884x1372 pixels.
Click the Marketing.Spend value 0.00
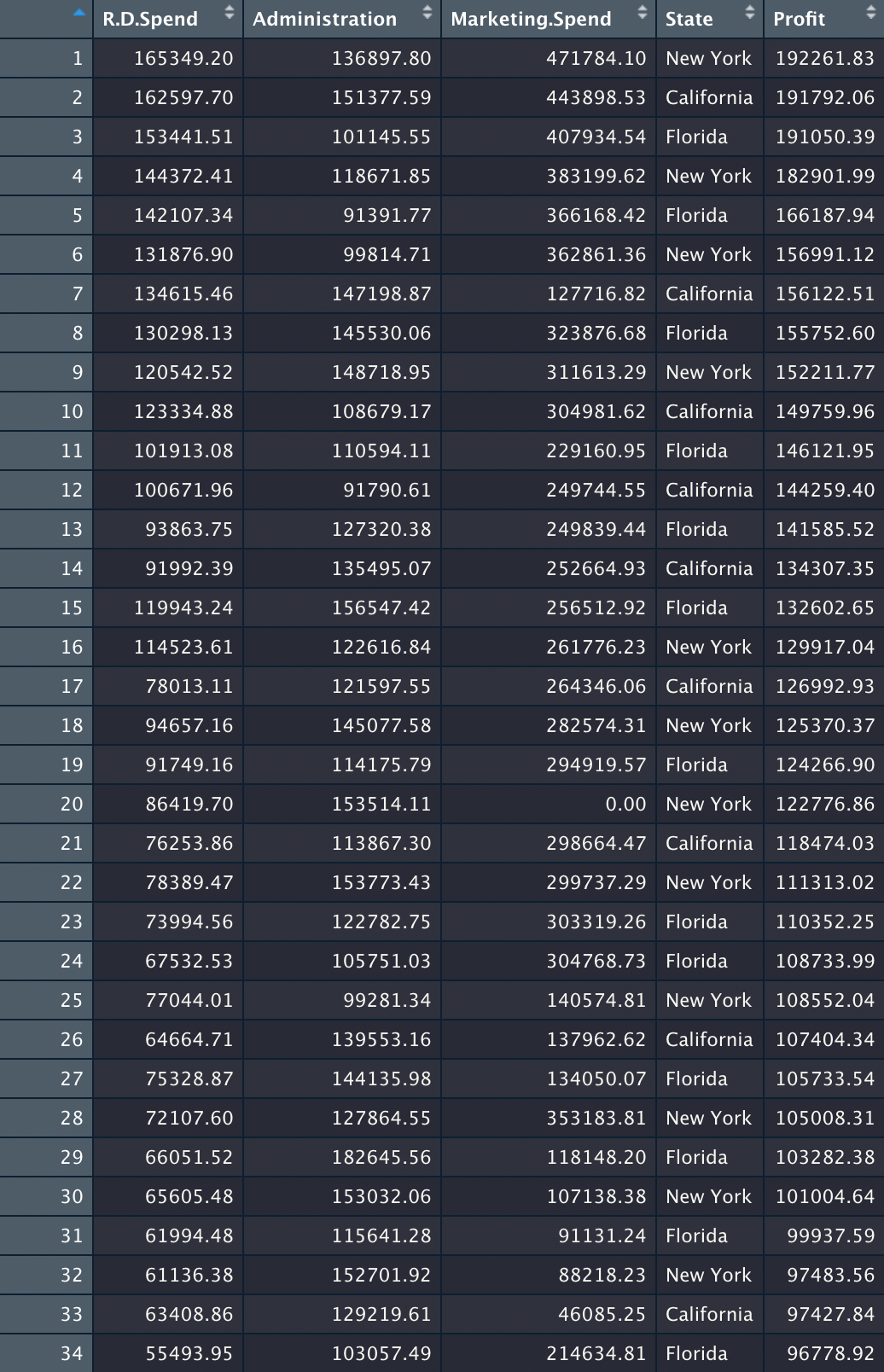click(625, 804)
